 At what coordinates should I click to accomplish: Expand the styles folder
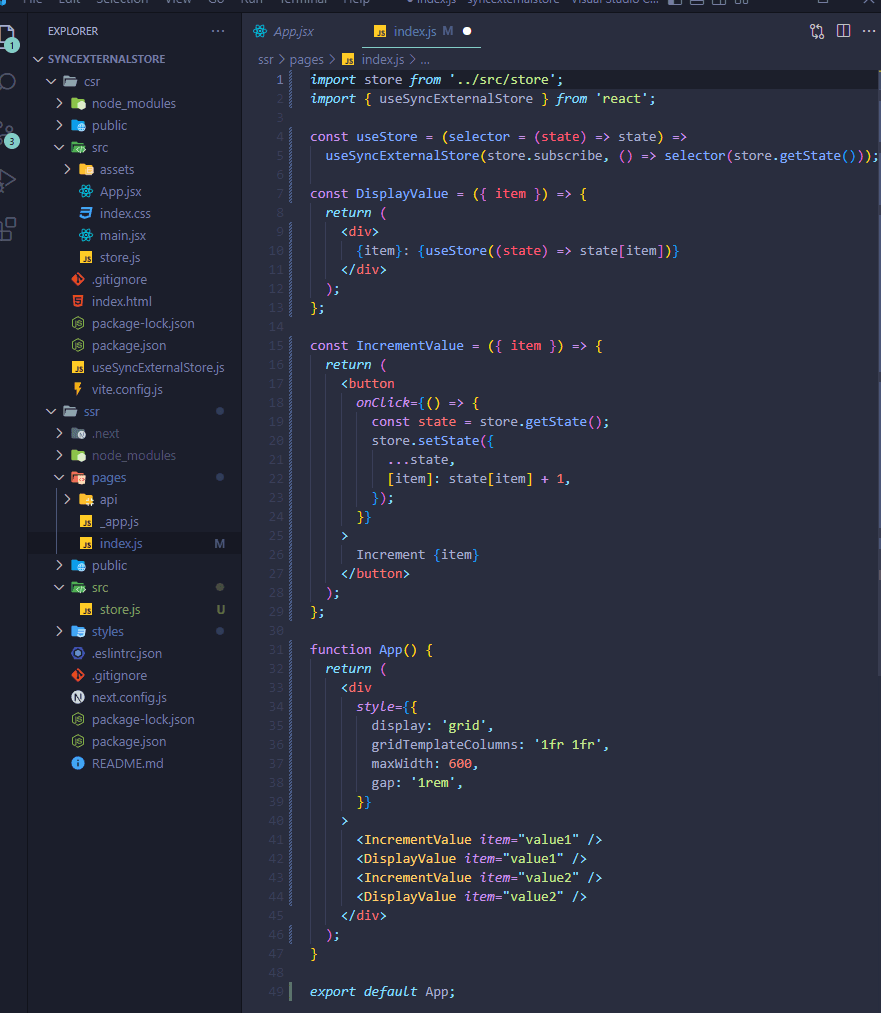point(107,631)
